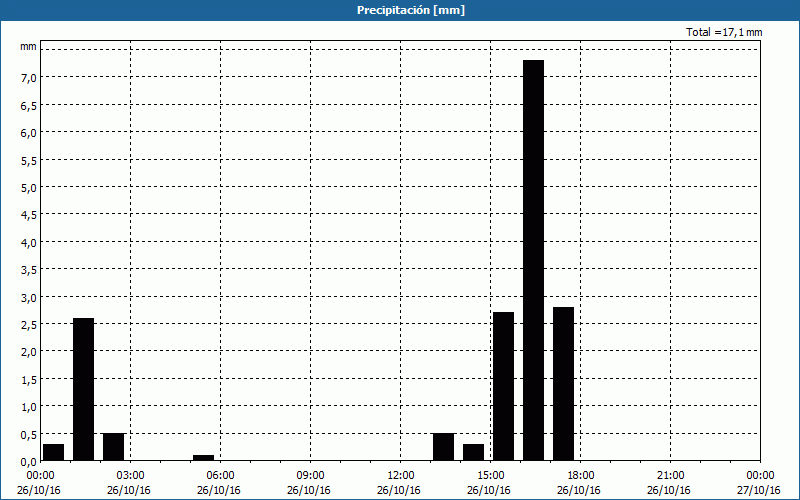Screen dimensions: 800x500
Task: Select the 12:00 time label
Action: coord(401,476)
